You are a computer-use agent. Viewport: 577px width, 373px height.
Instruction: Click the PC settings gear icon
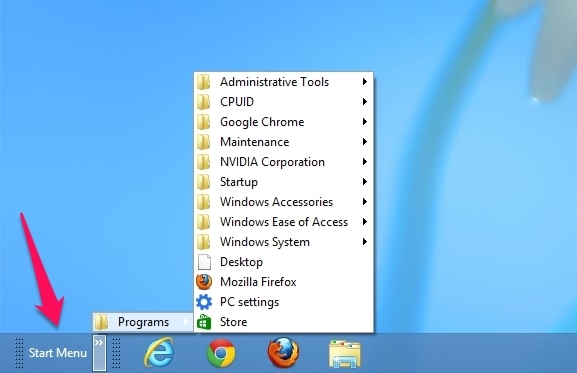point(204,302)
